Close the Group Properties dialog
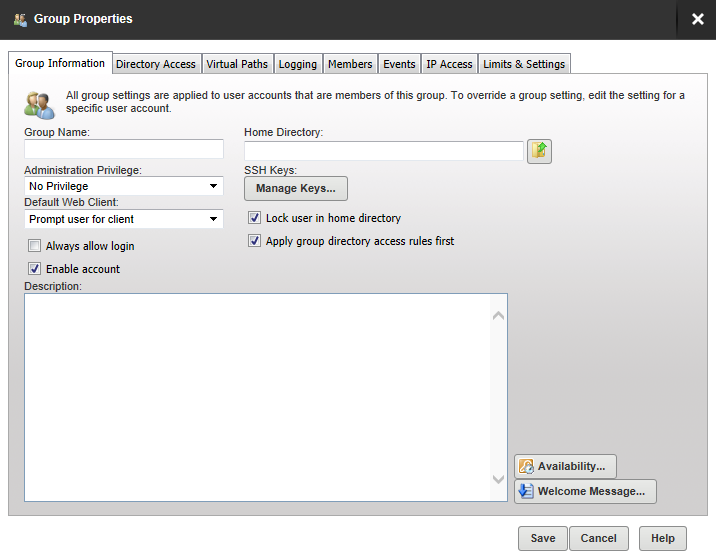This screenshot has height=559, width=716. pyautogui.click(x=697, y=19)
